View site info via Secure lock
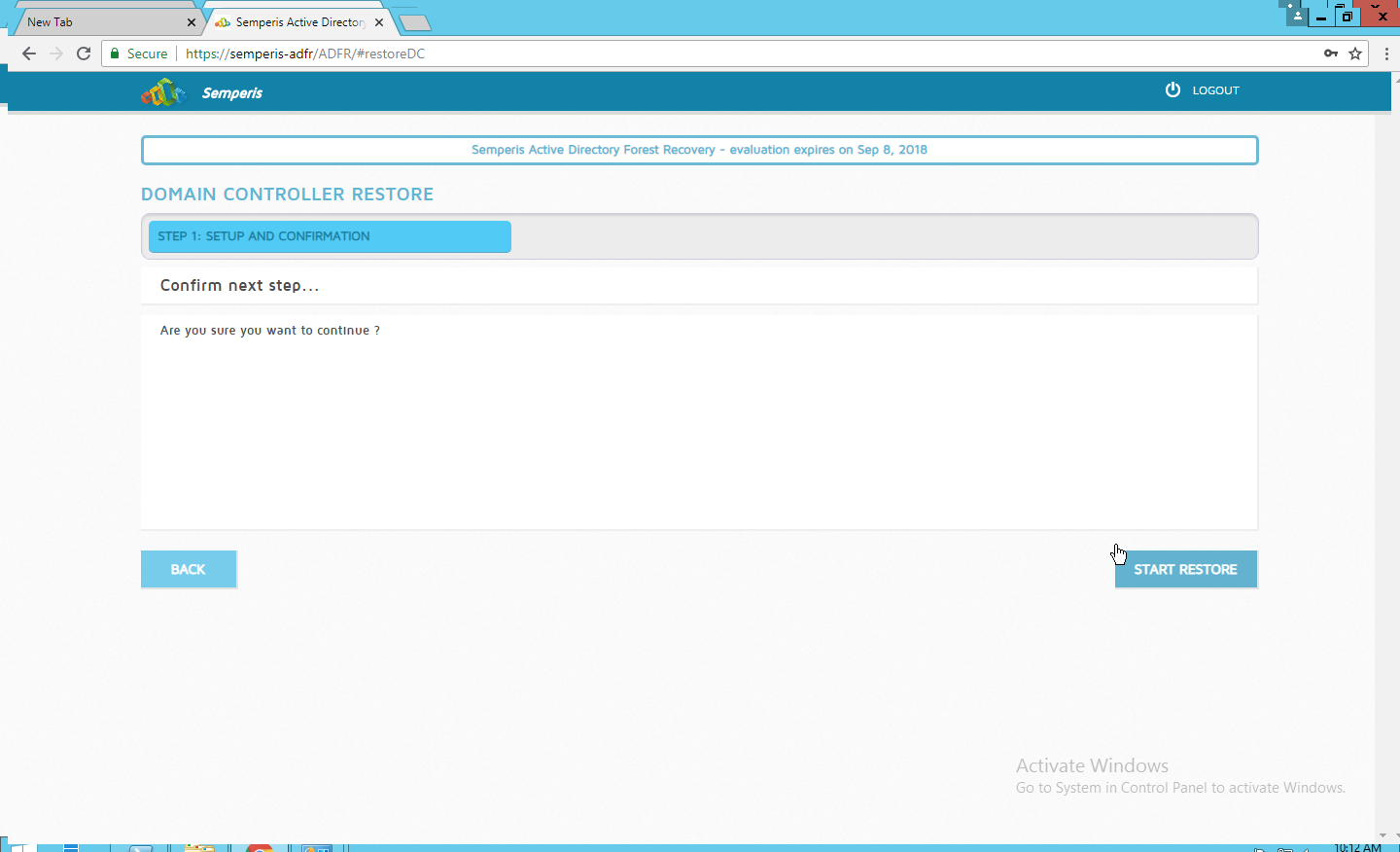This screenshot has height=852, width=1400. [x=138, y=53]
